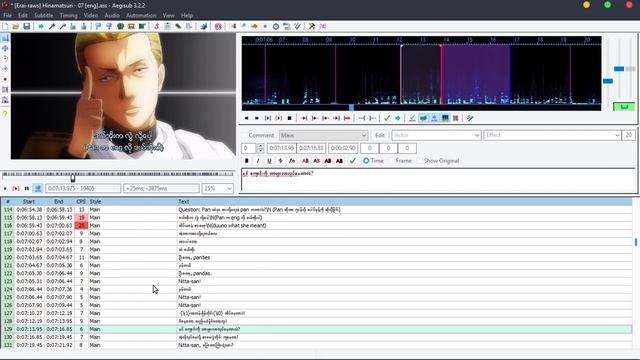Open the Edit menu
Image resolution: width=640 pixels, height=360 pixels.
pyautogui.click(x=23, y=16)
